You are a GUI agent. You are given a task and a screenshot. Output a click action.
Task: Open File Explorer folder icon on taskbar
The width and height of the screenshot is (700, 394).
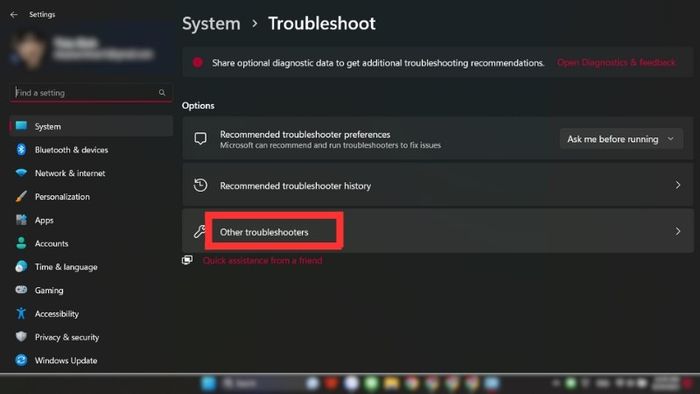(x=391, y=383)
